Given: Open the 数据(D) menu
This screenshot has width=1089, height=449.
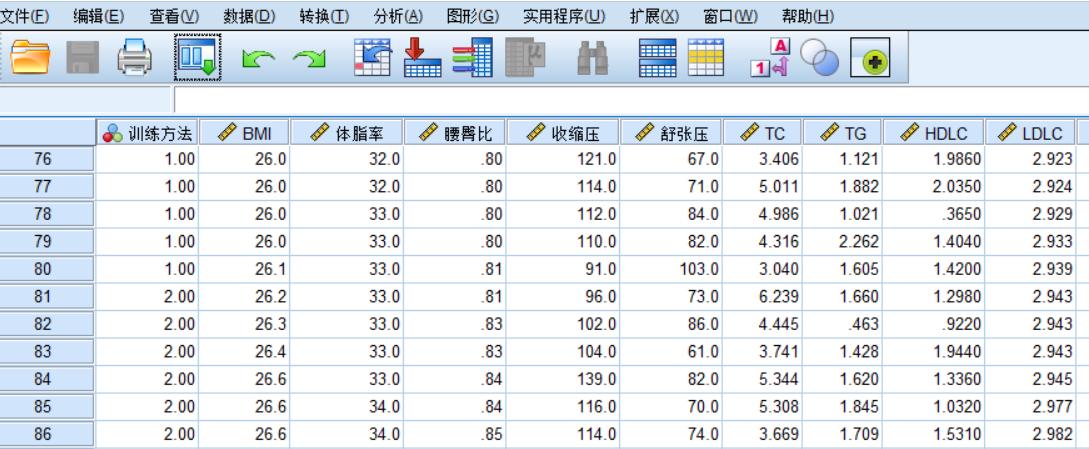Looking at the screenshot, I should 249,16.
